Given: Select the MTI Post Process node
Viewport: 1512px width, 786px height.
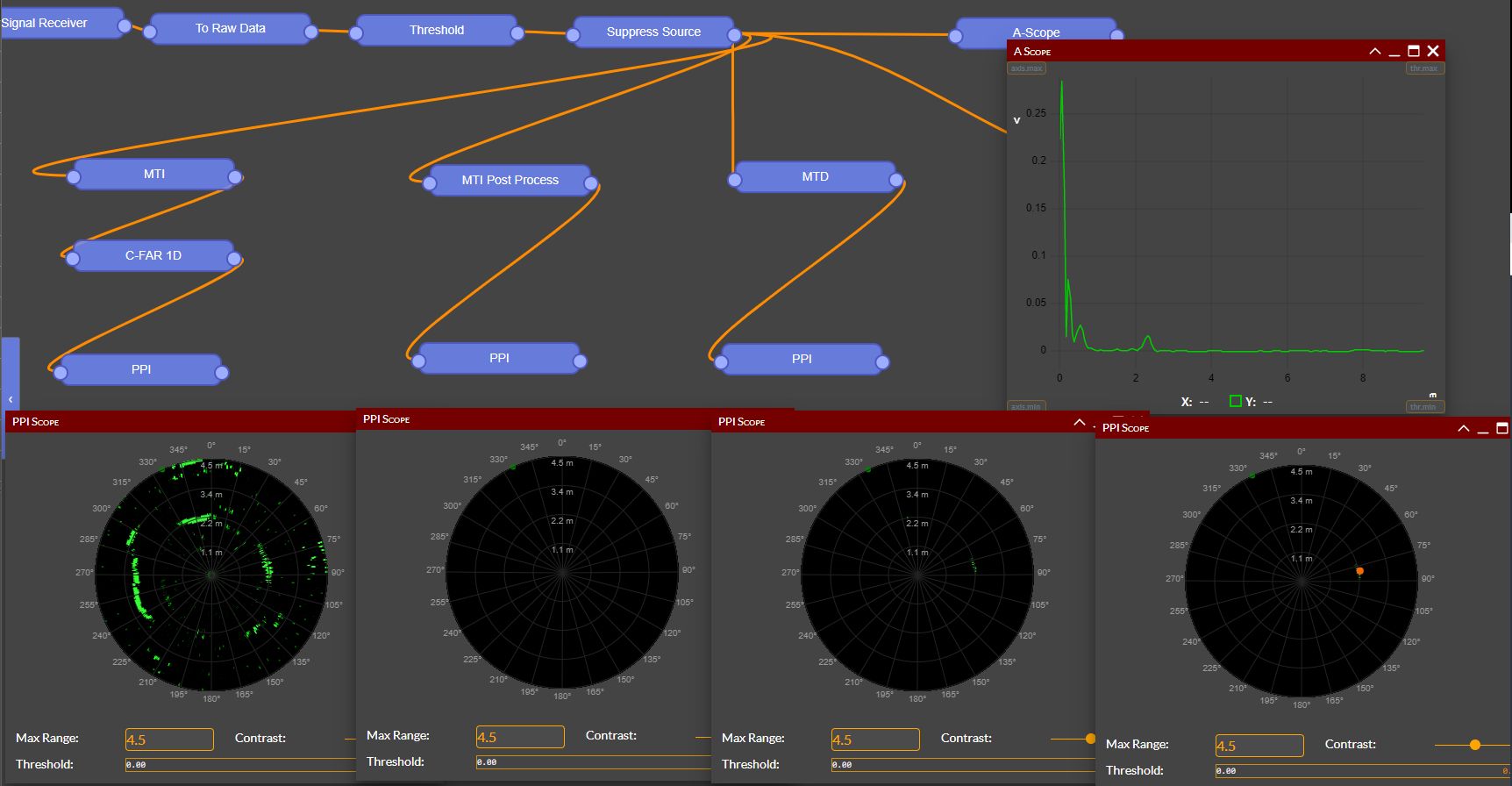Looking at the screenshot, I should pos(510,181).
